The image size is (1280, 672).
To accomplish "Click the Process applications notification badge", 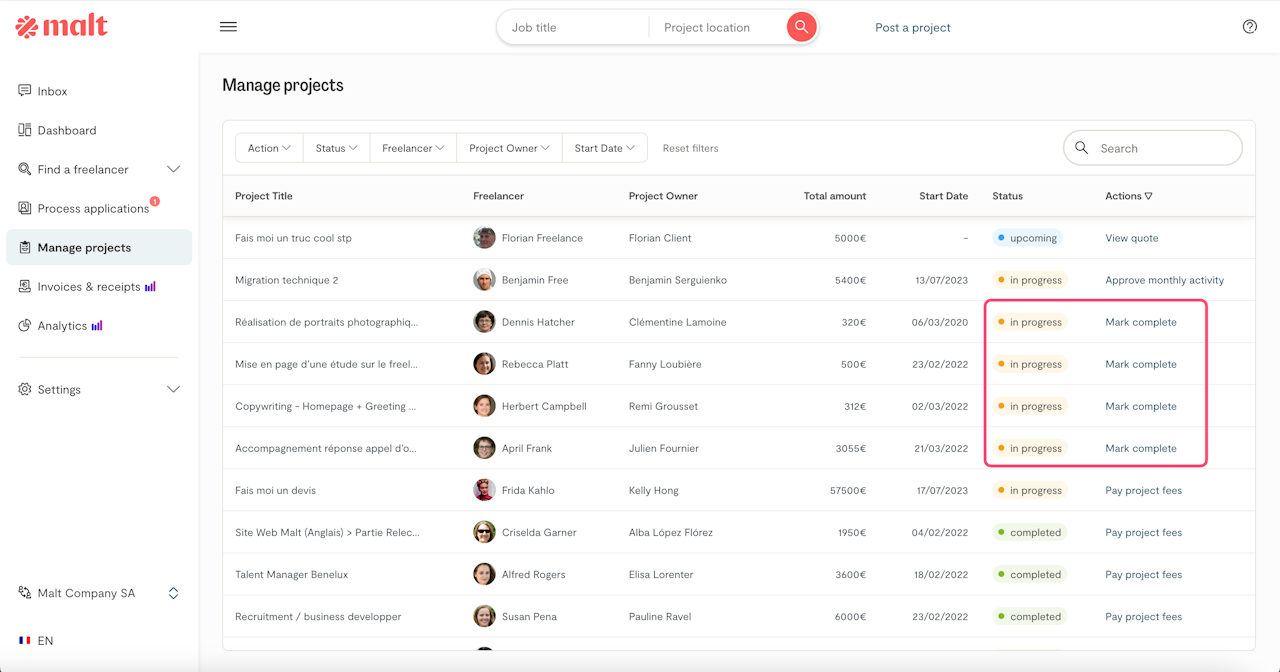I will click(x=155, y=201).
